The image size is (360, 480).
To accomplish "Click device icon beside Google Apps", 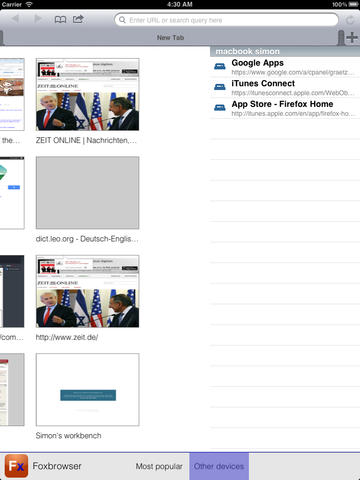I will click(x=220, y=66).
